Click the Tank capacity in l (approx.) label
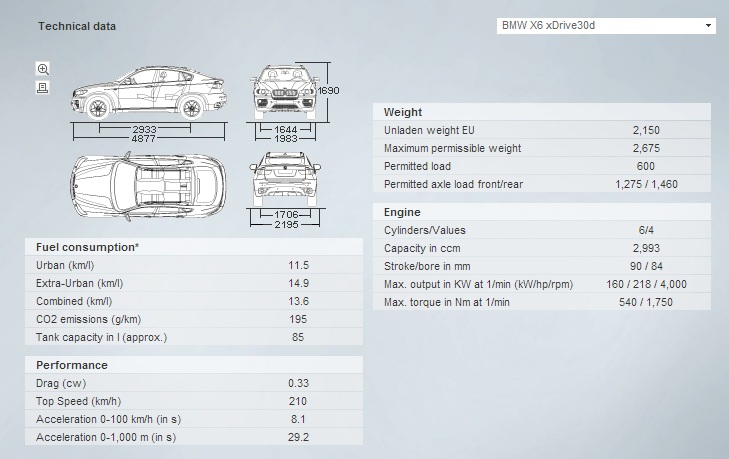Image resolution: width=729 pixels, height=459 pixels. pos(101,337)
